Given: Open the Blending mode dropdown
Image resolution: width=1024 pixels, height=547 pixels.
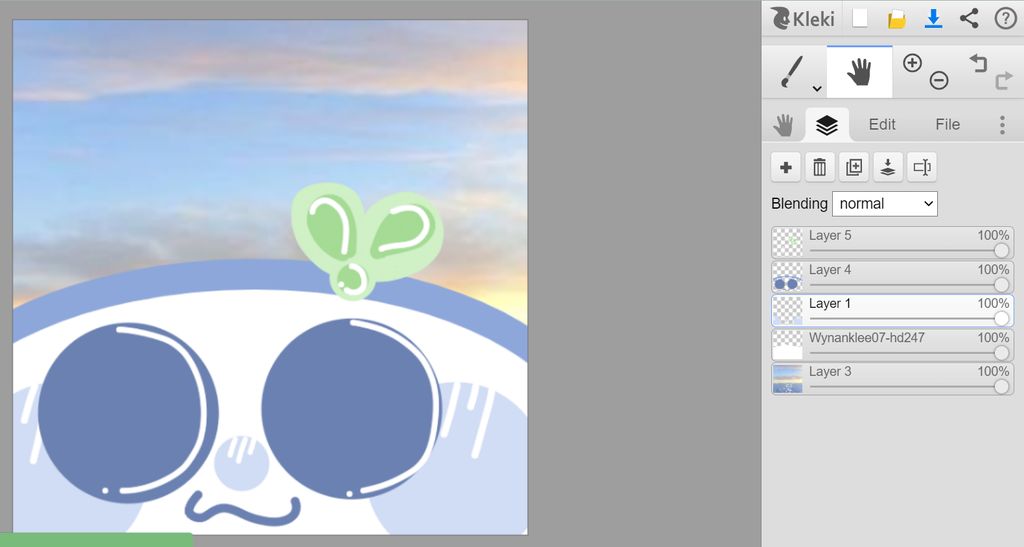Looking at the screenshot, I should pyautogui.click(x=885, y=204).
